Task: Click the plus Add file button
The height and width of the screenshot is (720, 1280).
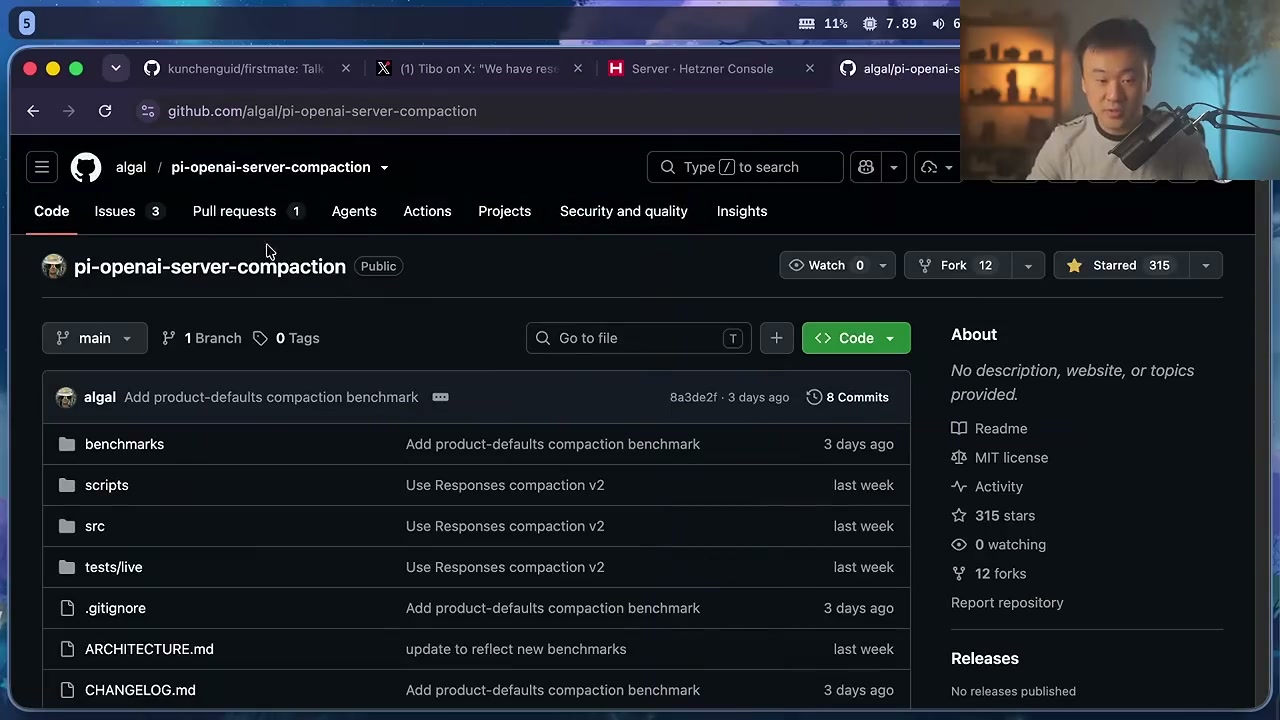Action: (776, 338)
